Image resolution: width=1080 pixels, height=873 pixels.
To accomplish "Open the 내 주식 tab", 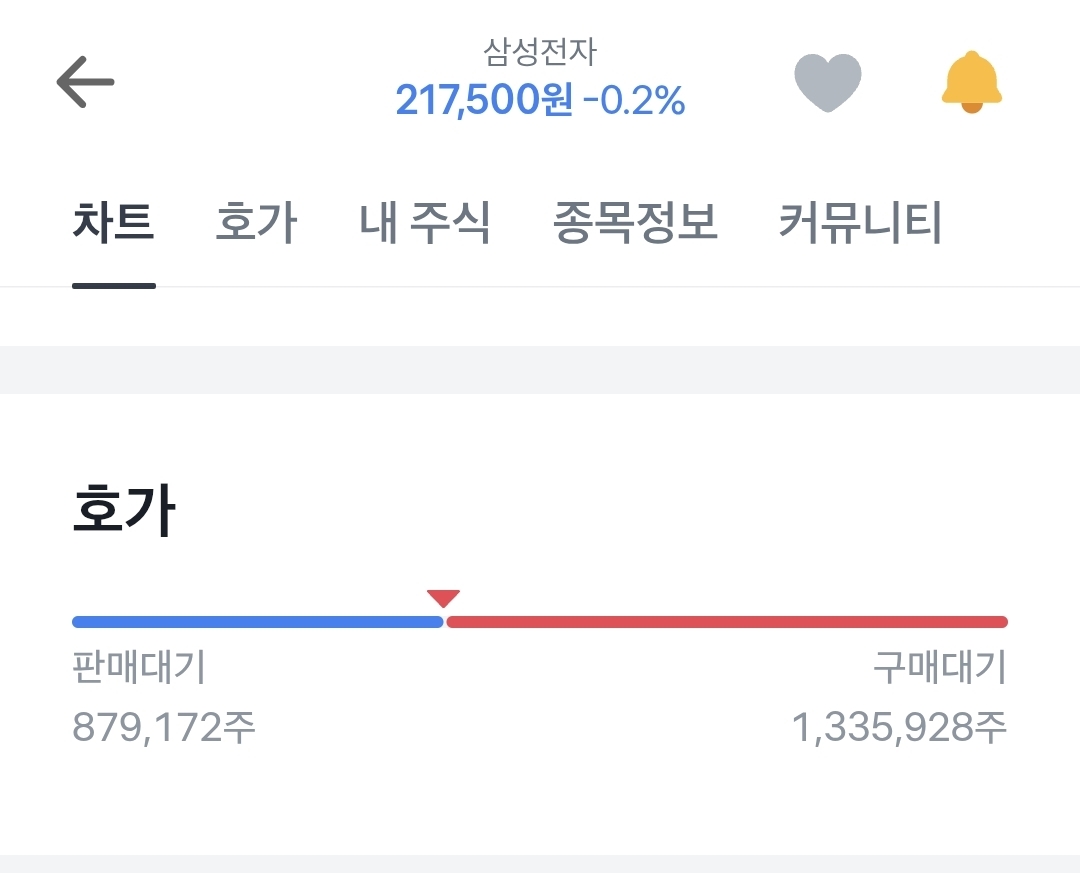I will (425, 223).
